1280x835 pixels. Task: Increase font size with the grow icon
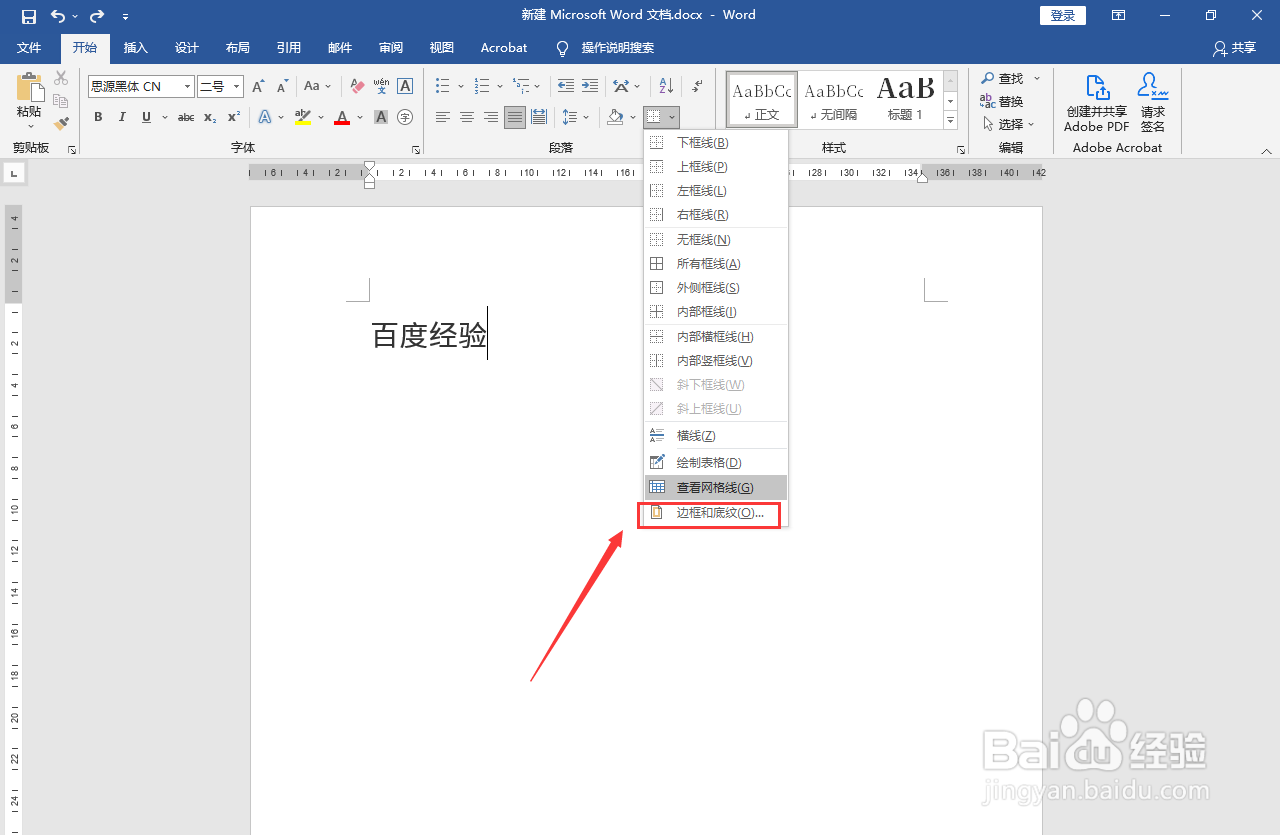pos(259,87)
